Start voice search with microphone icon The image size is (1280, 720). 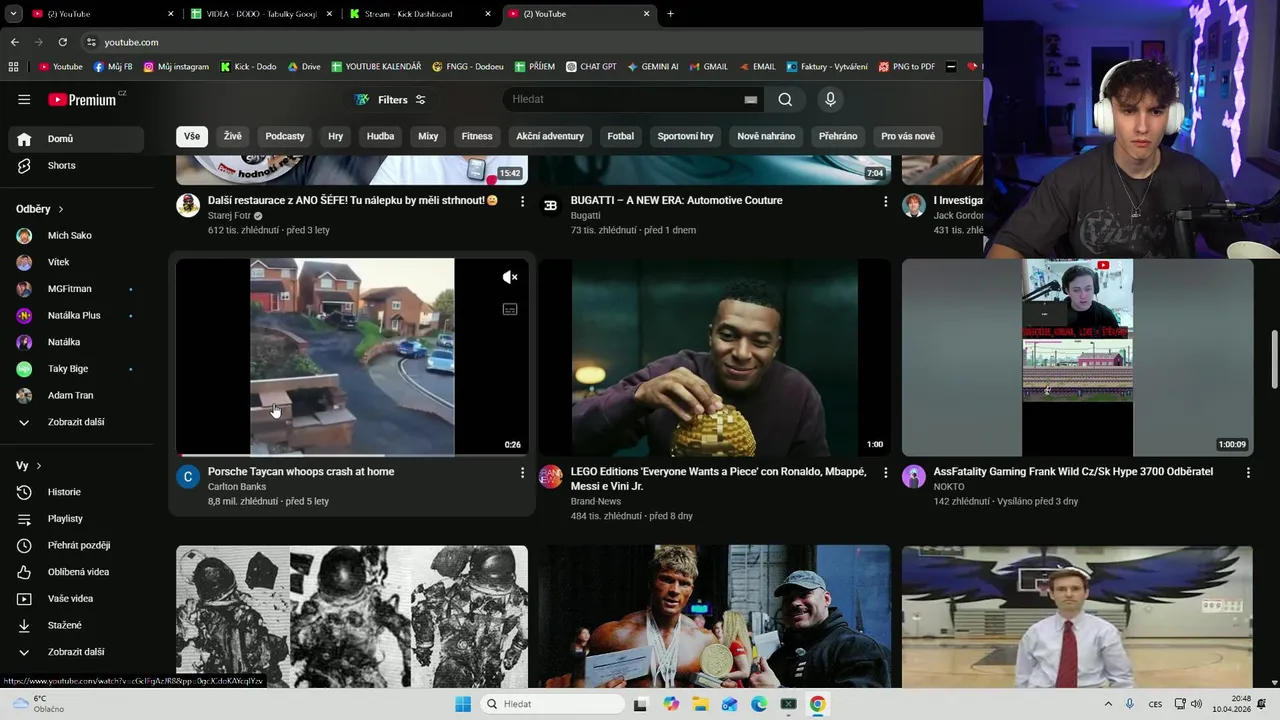coord(830,99)
